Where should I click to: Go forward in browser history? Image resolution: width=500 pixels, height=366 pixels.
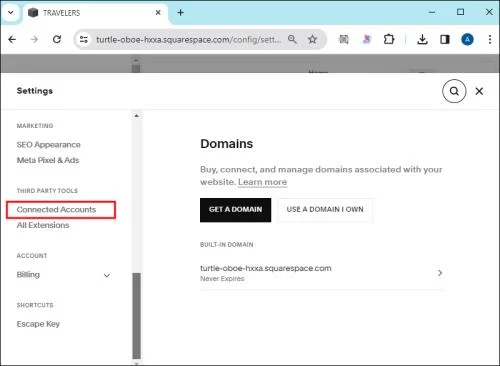pos(34,39)
